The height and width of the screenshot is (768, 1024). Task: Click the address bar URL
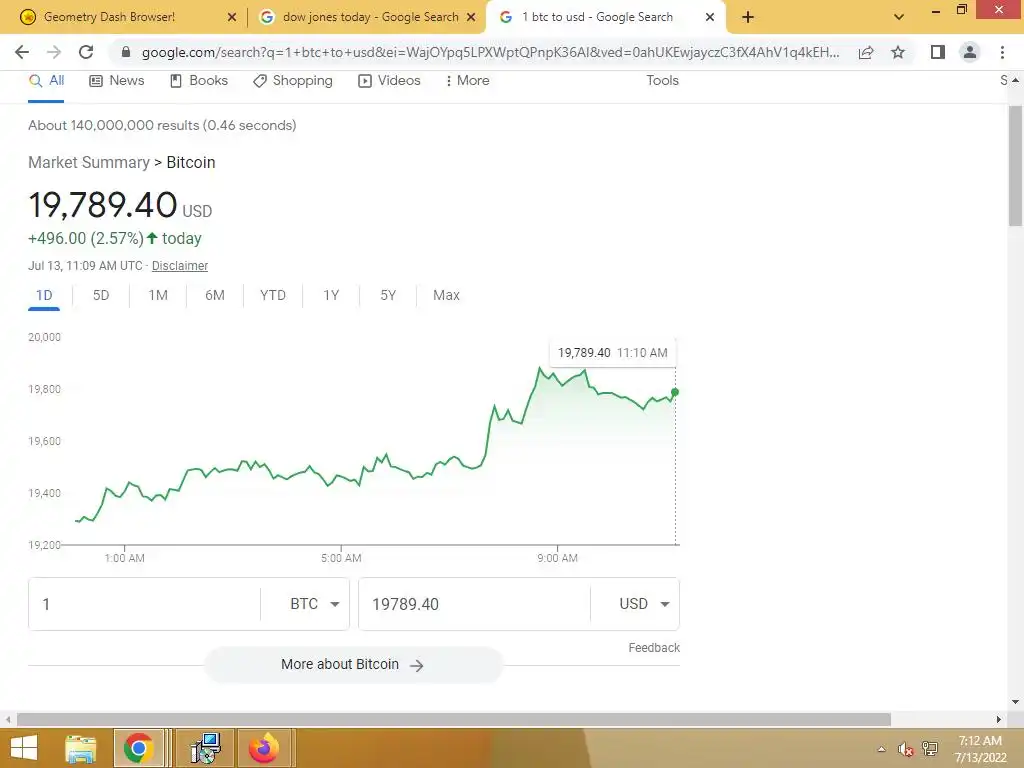pyautogui.click(x=490, y=52)
